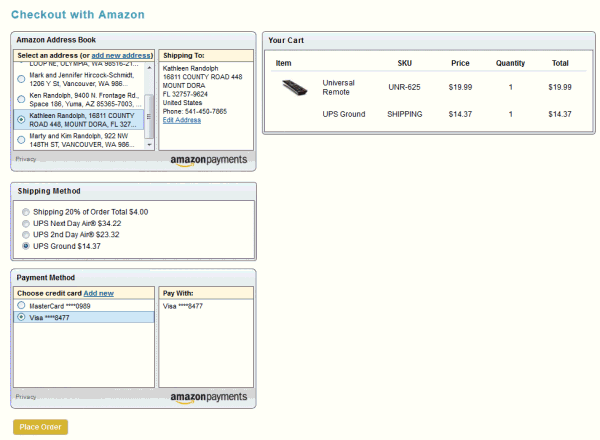Viewport: 600px width, 440px height.
Task: Click the add new address link
Action: tap(121, 55)
